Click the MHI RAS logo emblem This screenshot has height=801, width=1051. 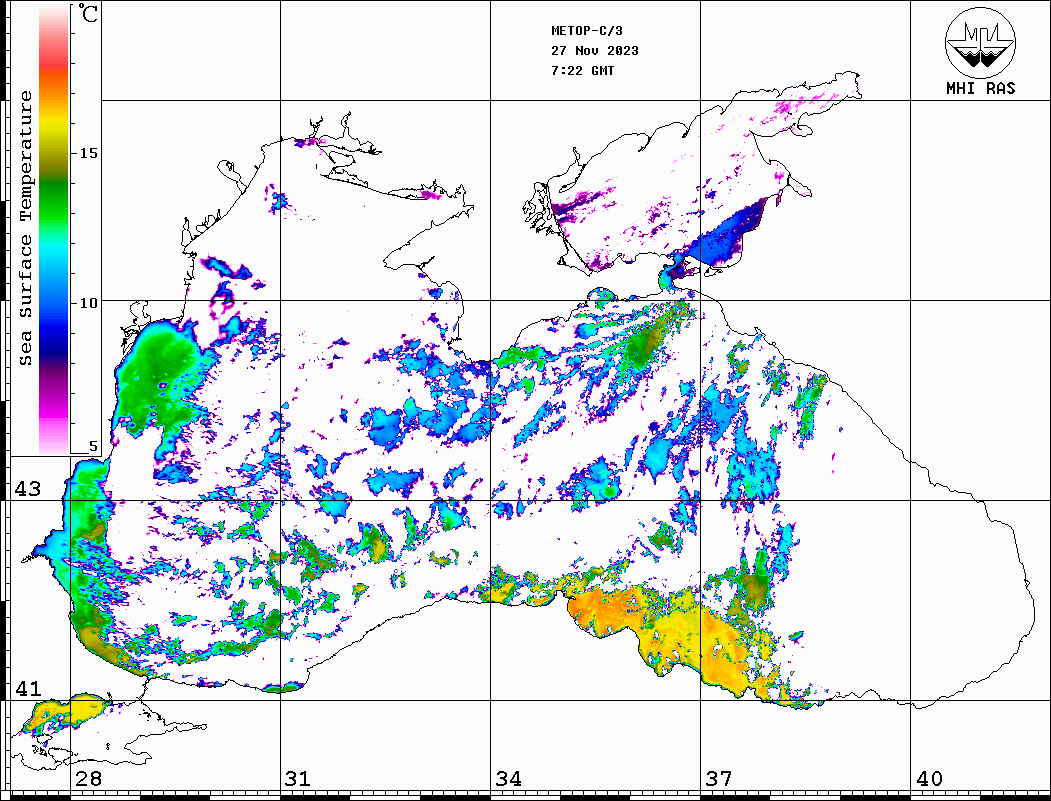[x=980, y=42]
